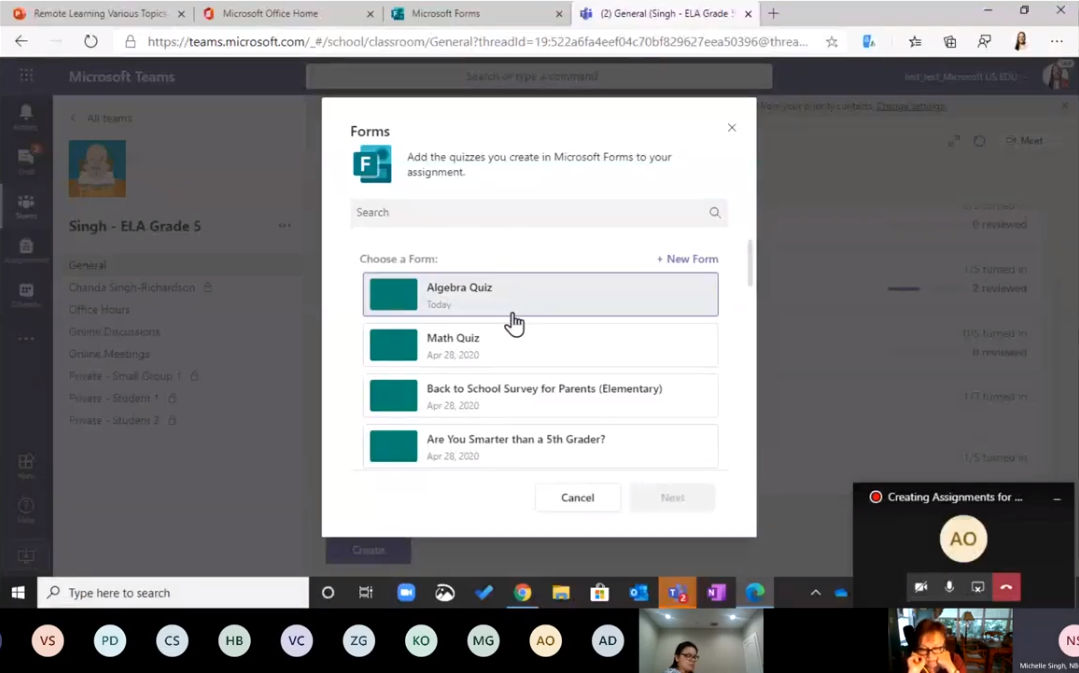Click the Forms dialog scrollbar
Viewport: 1079px width, 673px height.
pyautogui.click(x=749, y=264)
